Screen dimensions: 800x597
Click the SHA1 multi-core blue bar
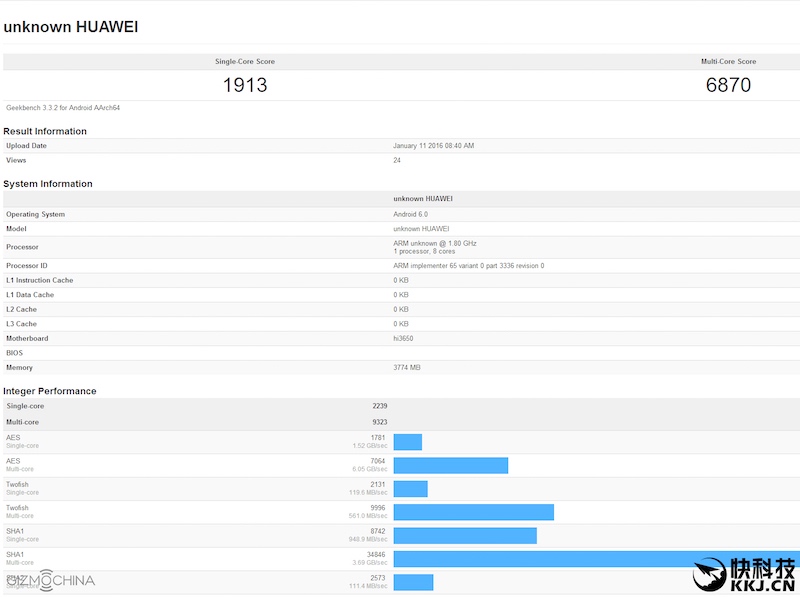(x=597, y=559)
